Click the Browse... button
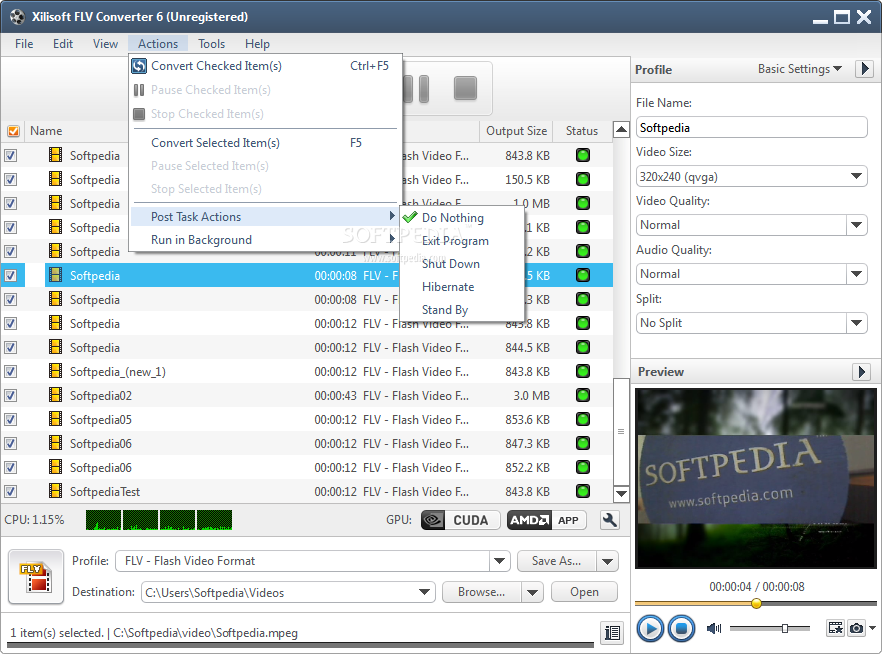The image size is (882, 654). click(x=482, y=592)
